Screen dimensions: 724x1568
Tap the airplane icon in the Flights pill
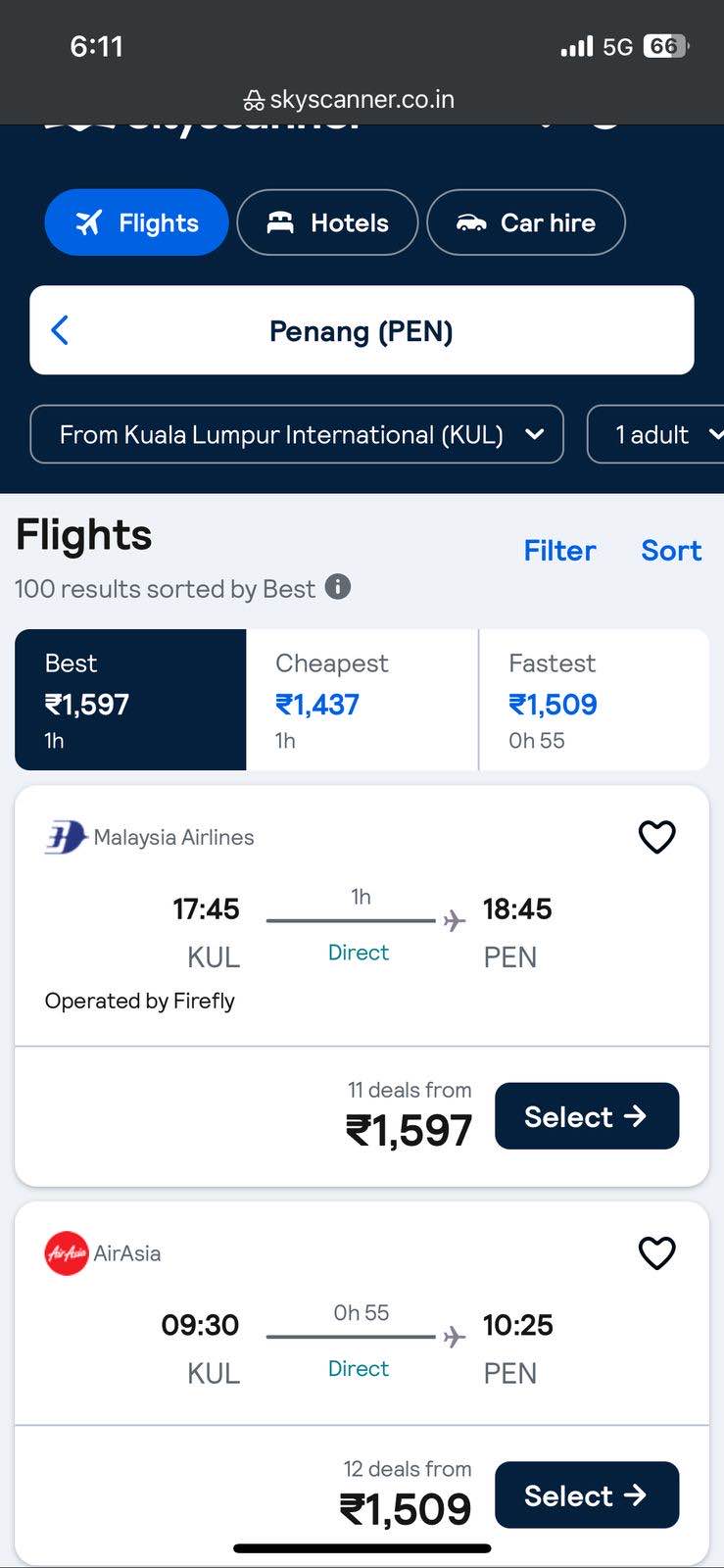[88, 222]
